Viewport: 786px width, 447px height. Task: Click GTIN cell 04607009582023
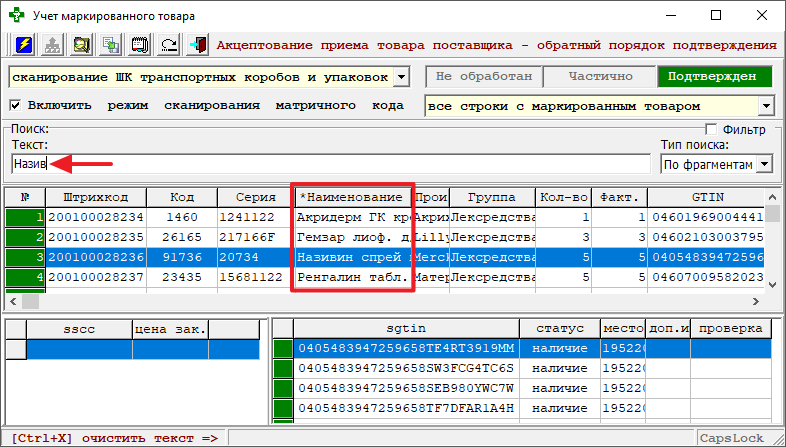coord(706,277)
